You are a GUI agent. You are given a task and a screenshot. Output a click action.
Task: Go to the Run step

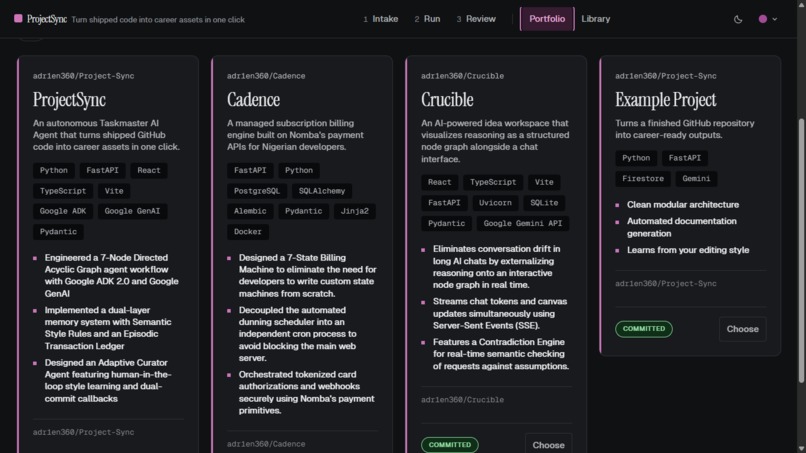point(427,19)
